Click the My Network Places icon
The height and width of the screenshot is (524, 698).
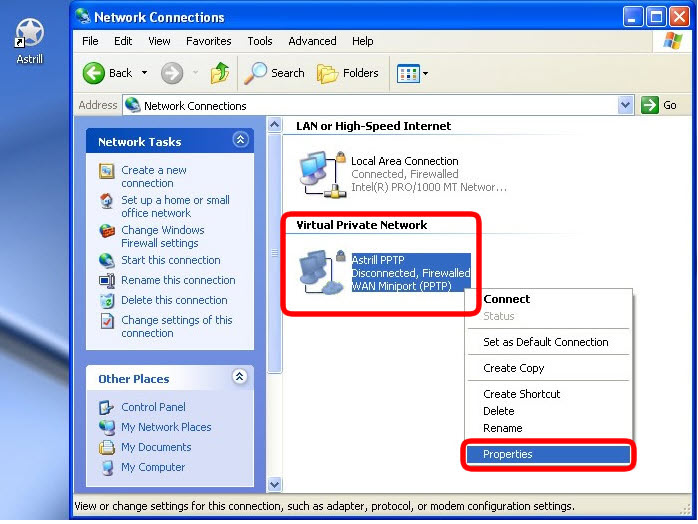(x=107, y=427)
